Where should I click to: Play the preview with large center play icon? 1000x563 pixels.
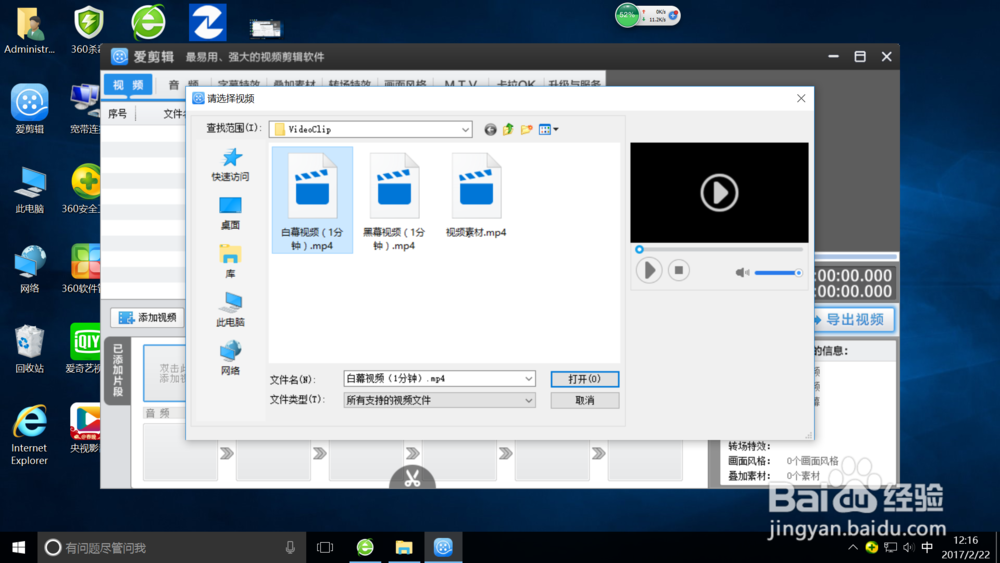(719, 193)
